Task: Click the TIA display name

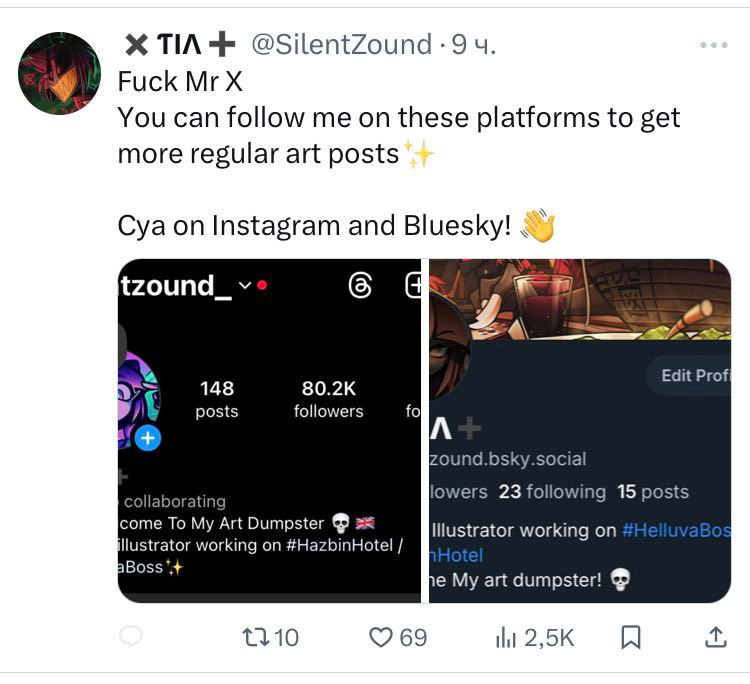Action: click(180, 45)
